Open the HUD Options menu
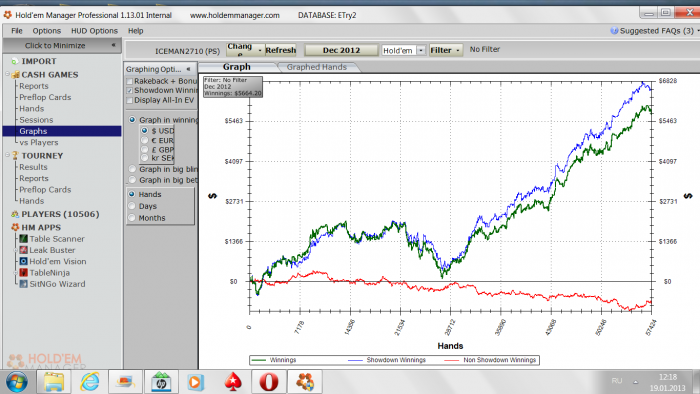 point(94,31)
